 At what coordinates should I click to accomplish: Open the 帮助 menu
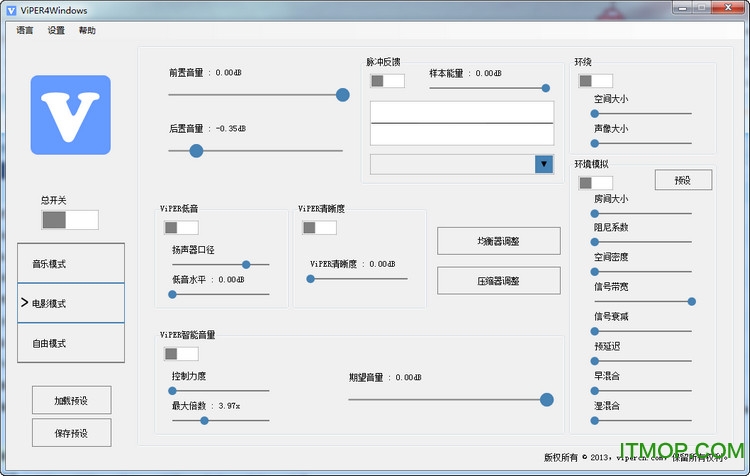tap(87, 30)
